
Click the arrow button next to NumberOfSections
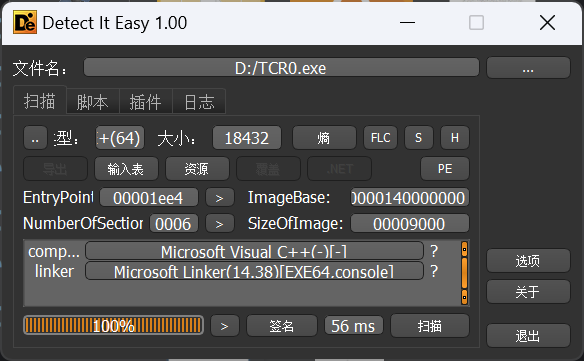pyautogui.click(x=220, y=224)
